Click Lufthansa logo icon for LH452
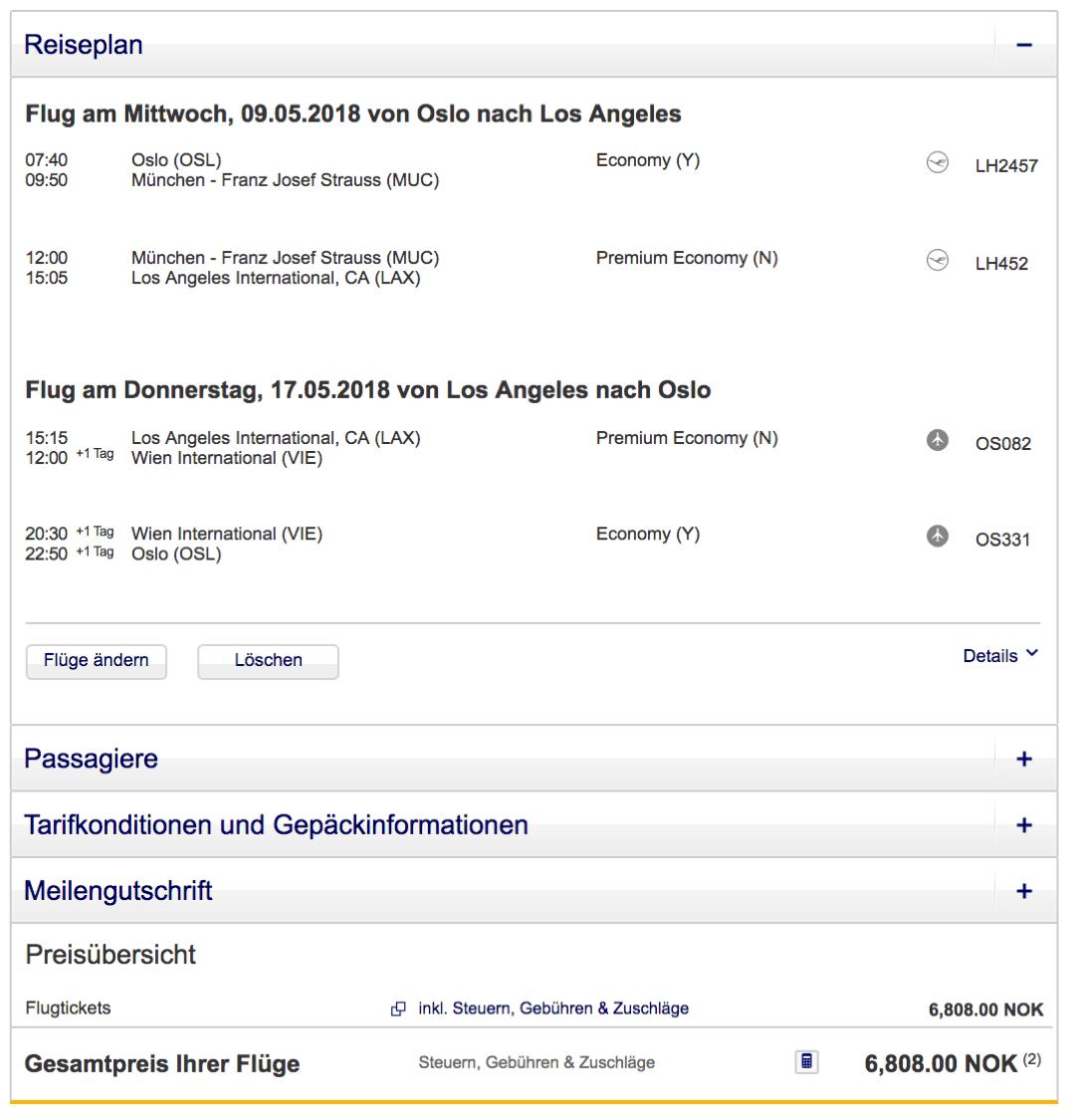Viewport: 1072px width, 1120px height. click(x=937, y=260)
